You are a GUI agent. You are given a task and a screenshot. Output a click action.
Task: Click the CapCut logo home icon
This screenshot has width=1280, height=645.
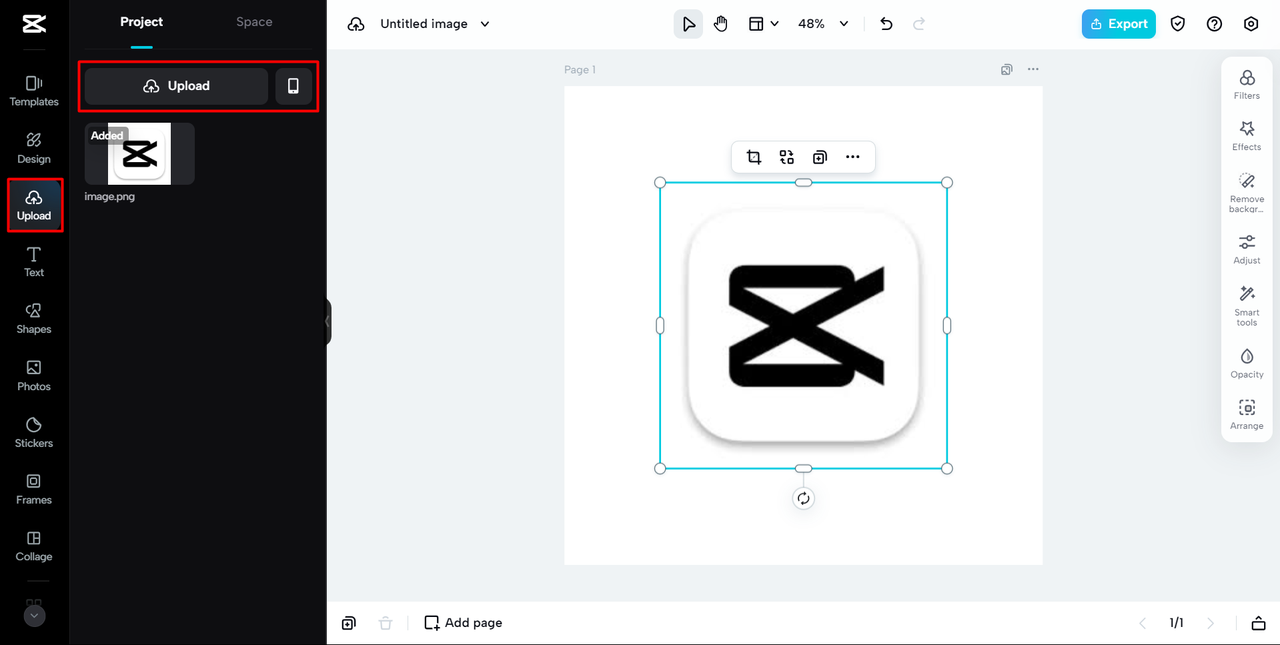34,24
